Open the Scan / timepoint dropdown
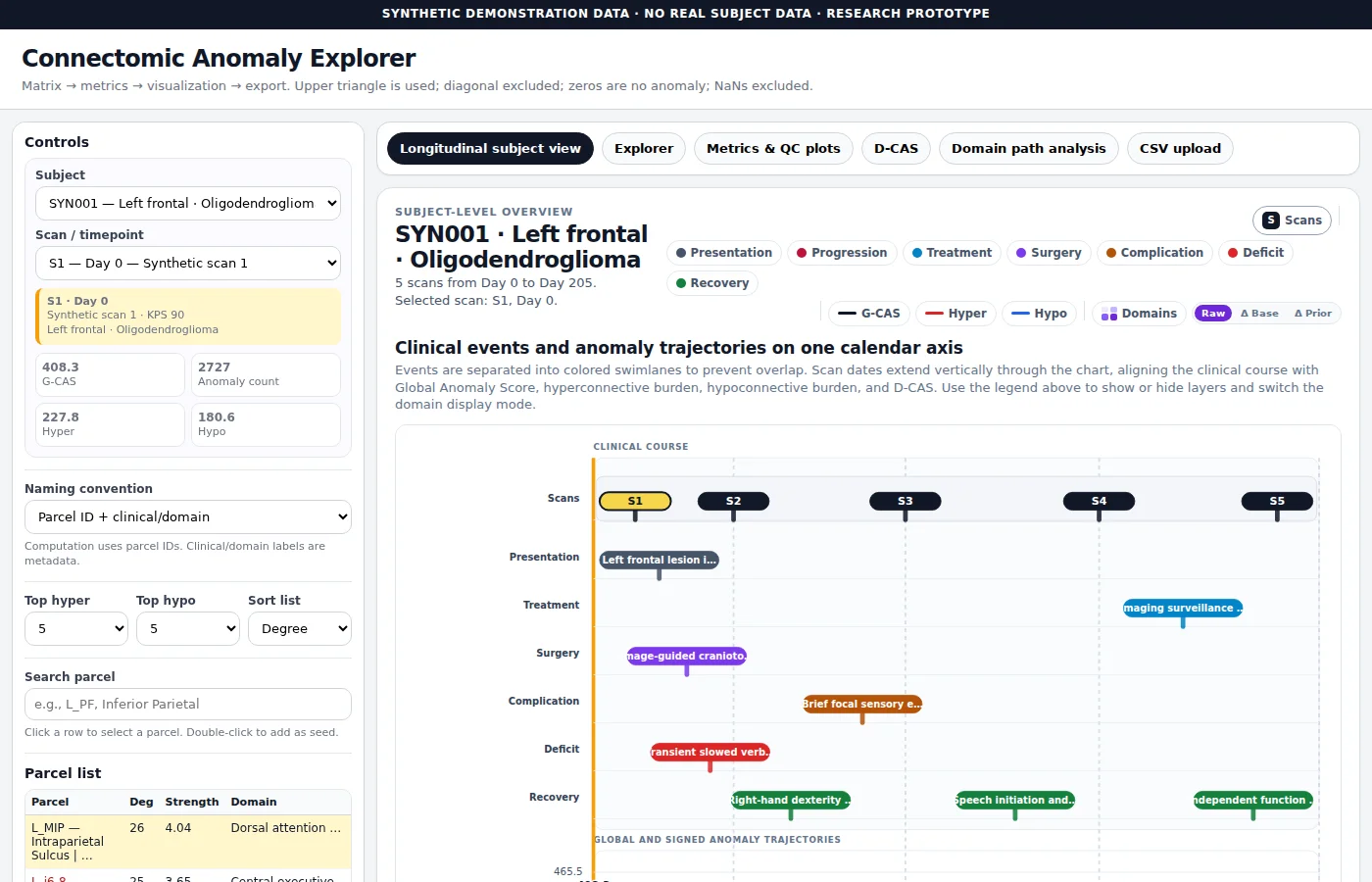 (x=188, y=263)
